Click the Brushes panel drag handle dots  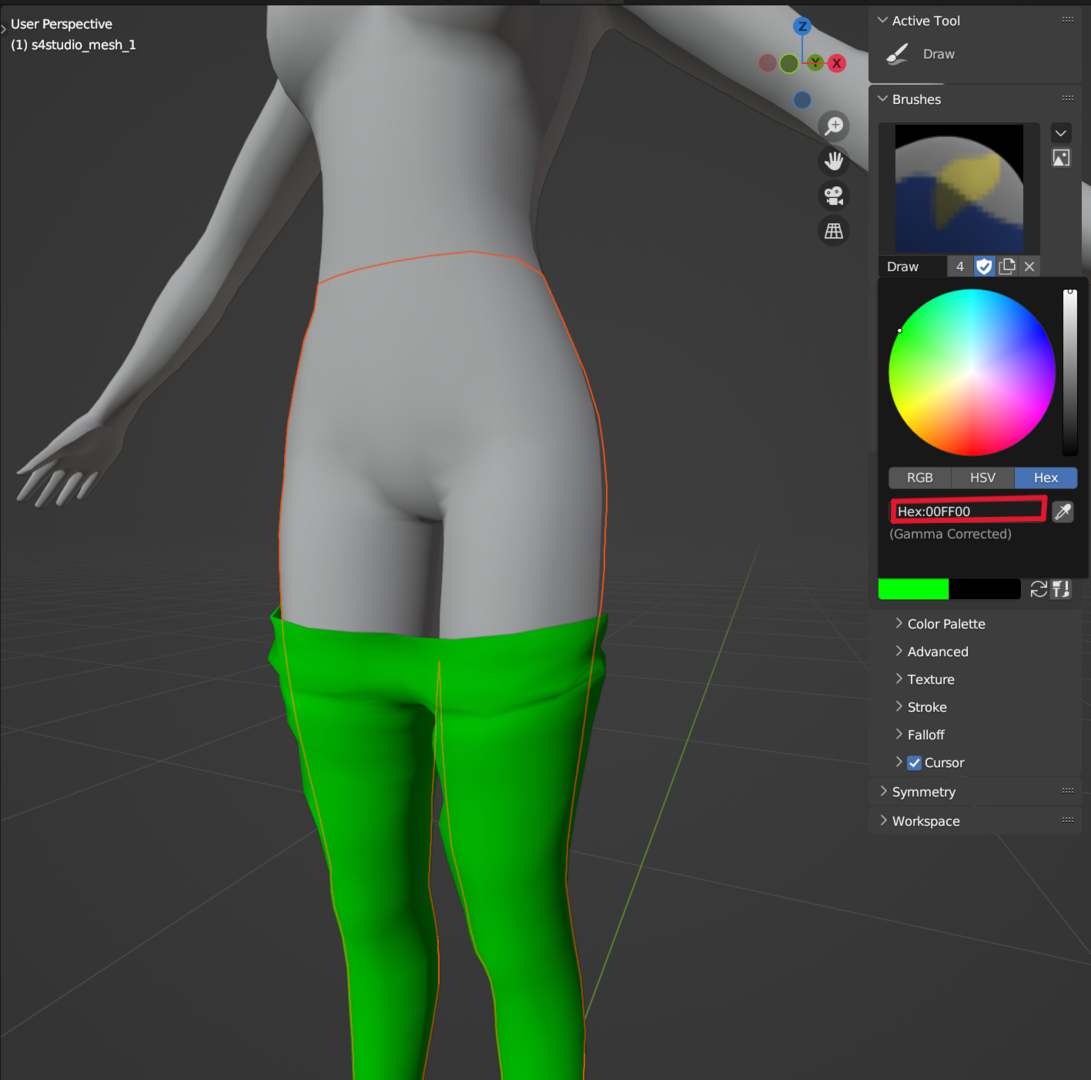pyautogui.click(x=1067, y=98)
